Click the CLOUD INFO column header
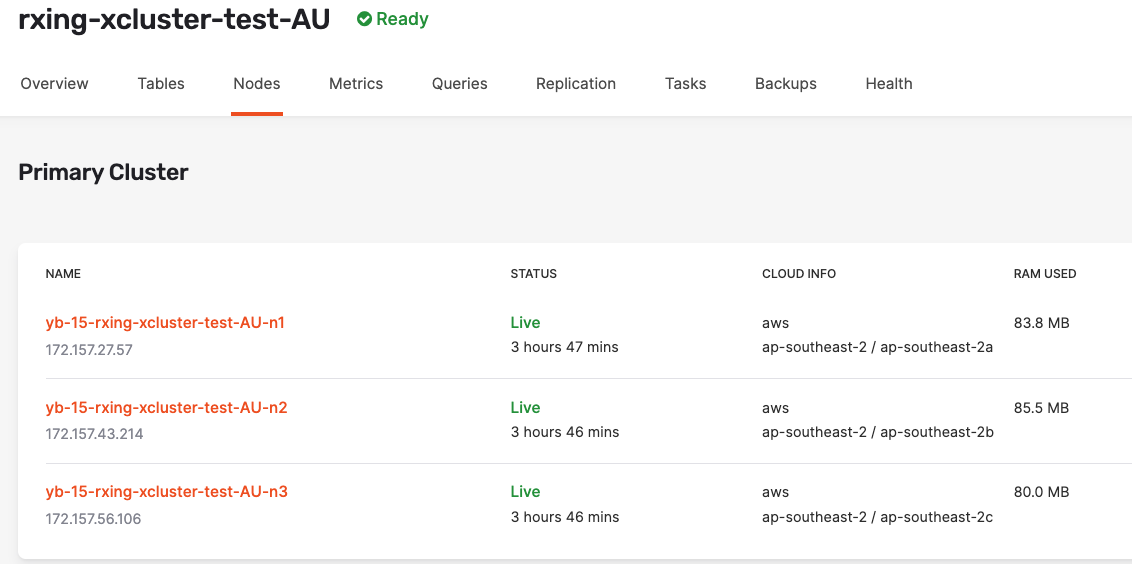 pos(799,274)
